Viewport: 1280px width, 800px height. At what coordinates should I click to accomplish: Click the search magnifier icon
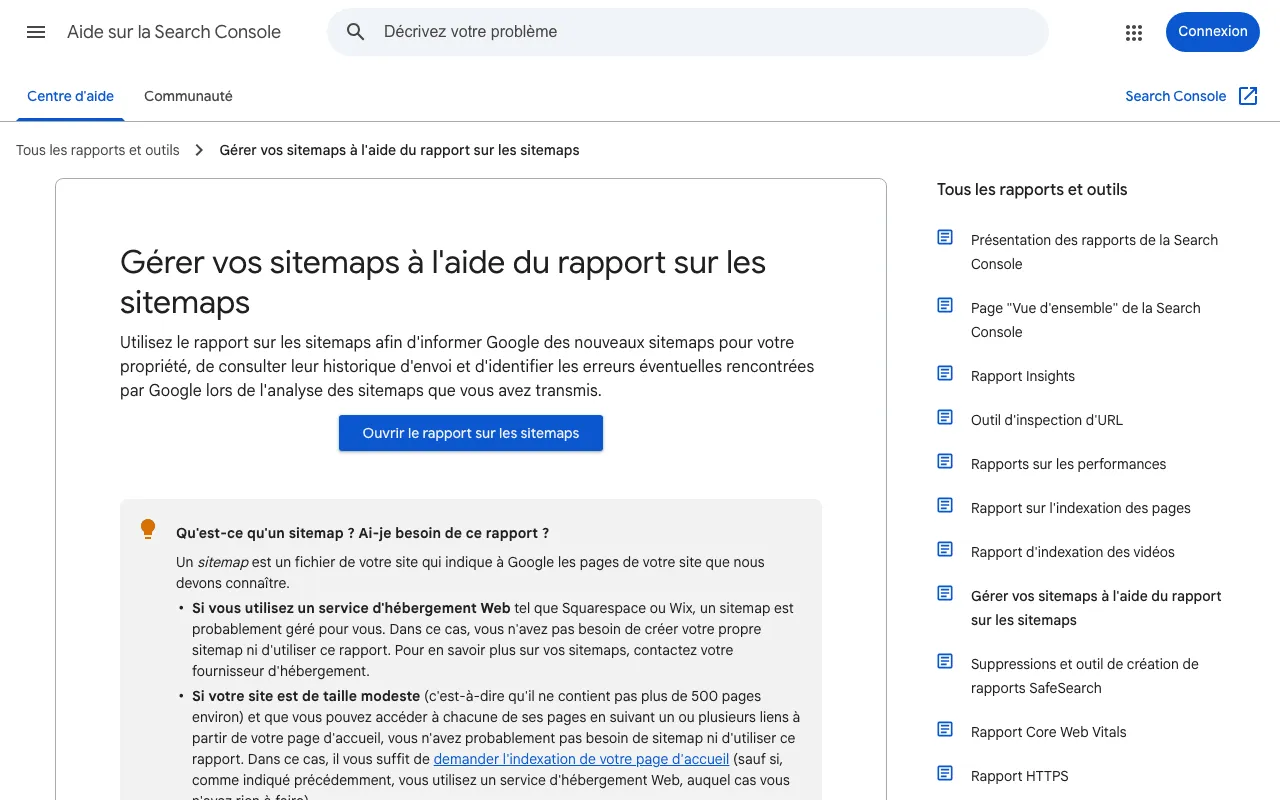click(x=355, y=32)
